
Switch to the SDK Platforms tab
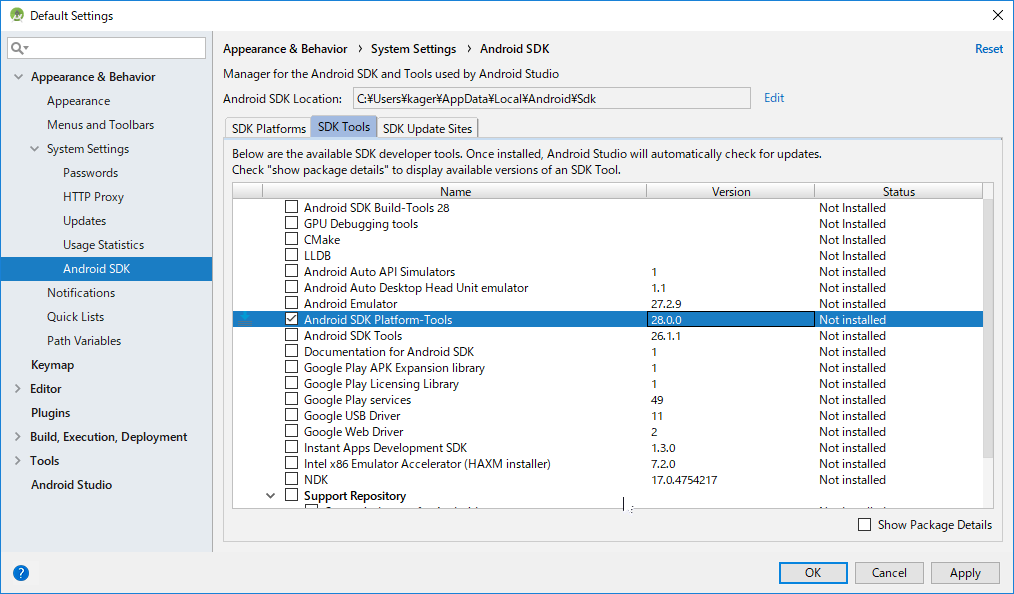coord(268,128)
